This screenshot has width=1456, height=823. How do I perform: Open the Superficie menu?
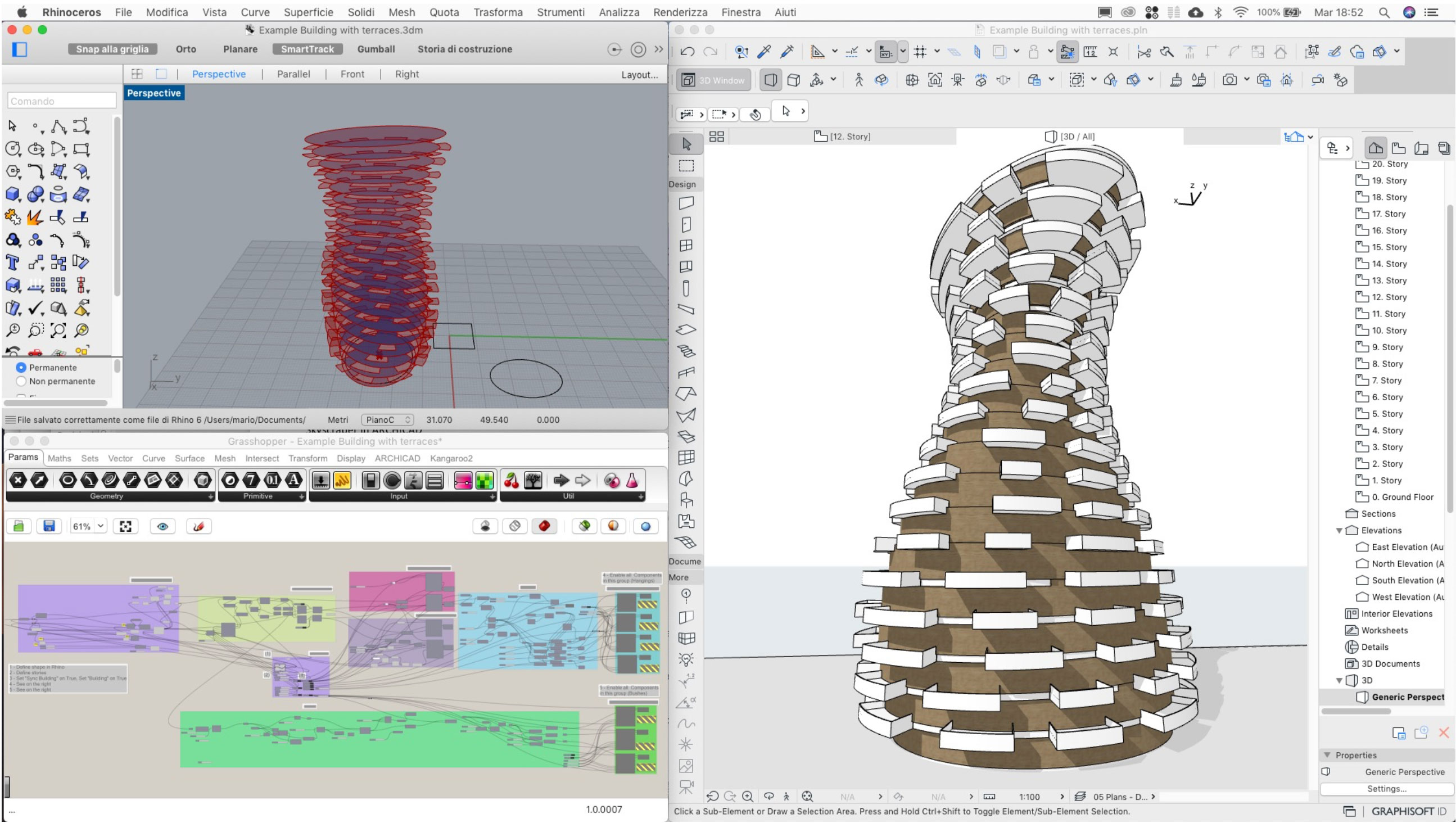click(x=308, y=12)
